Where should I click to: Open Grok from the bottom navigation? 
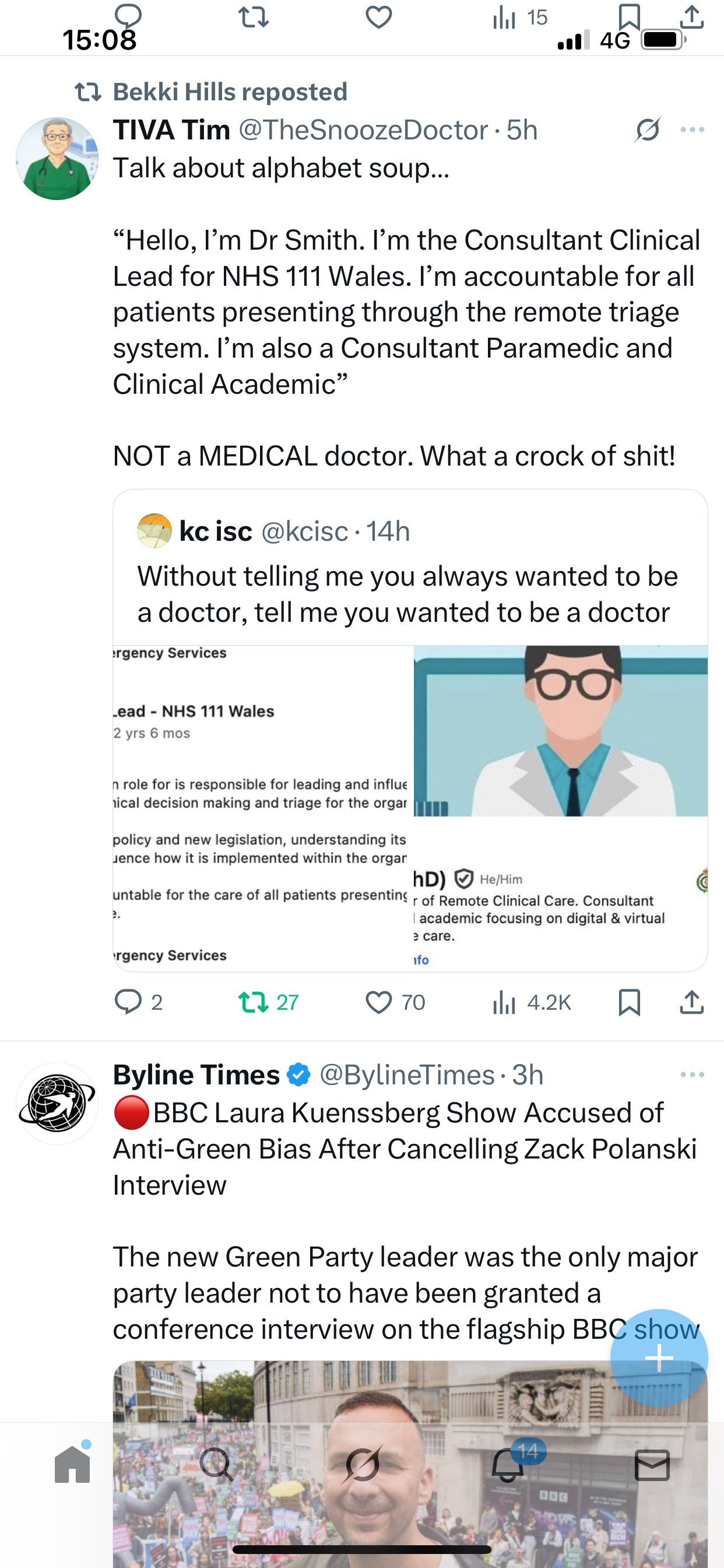coord(362,1465)
